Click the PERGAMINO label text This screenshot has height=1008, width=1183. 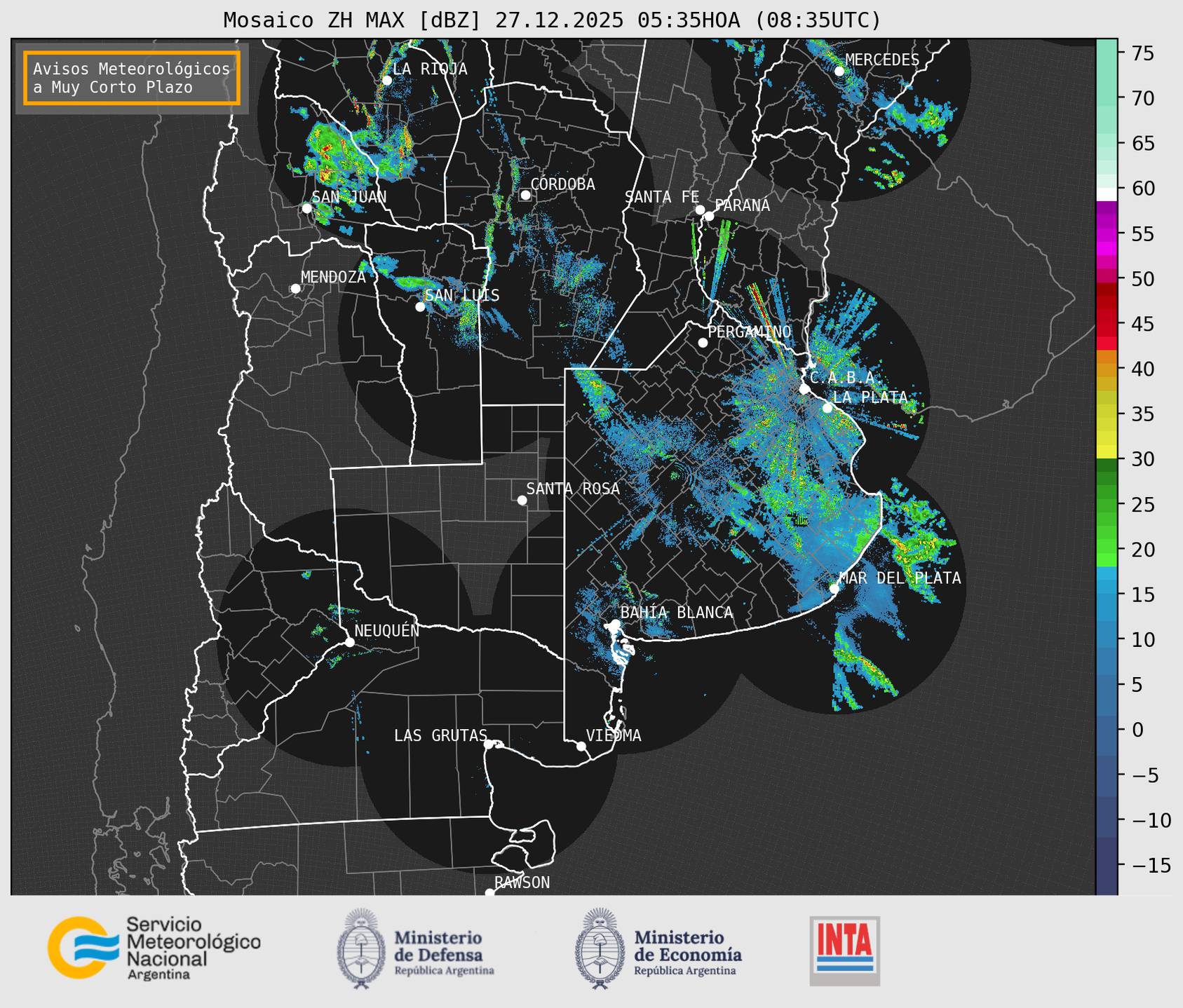pos(750,332)
